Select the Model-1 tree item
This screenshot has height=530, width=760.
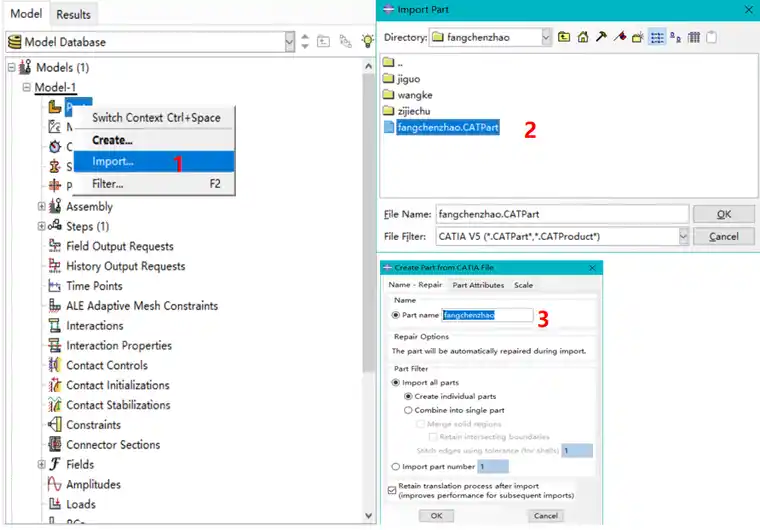pos(55,87)
